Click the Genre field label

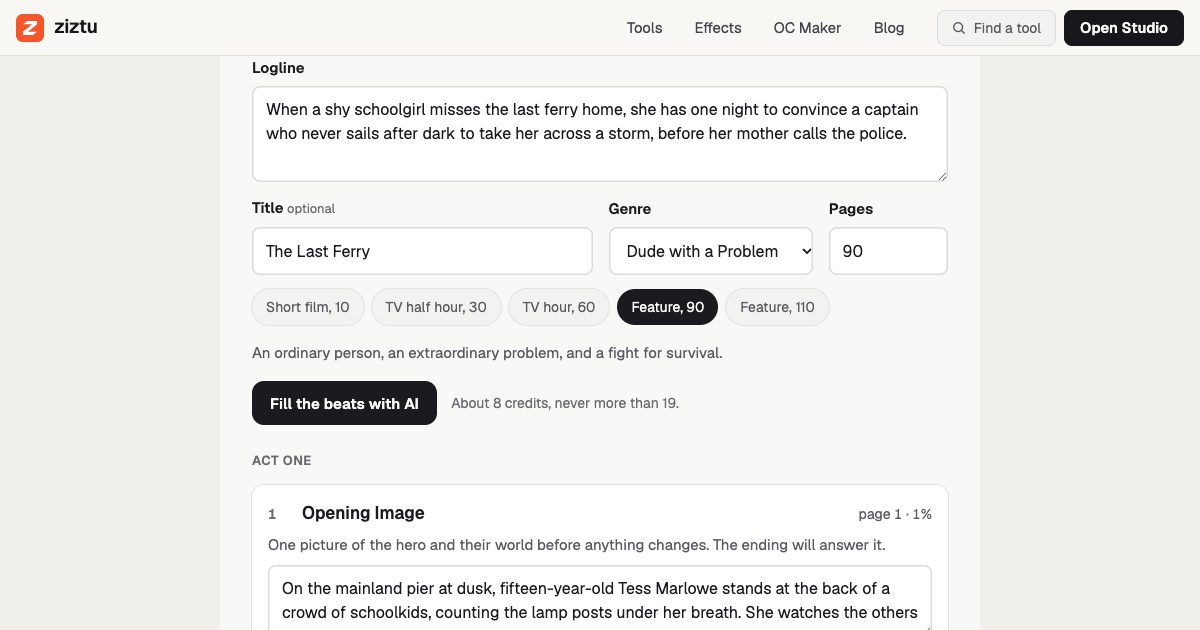pyautogui.click(x=630, y=209)
